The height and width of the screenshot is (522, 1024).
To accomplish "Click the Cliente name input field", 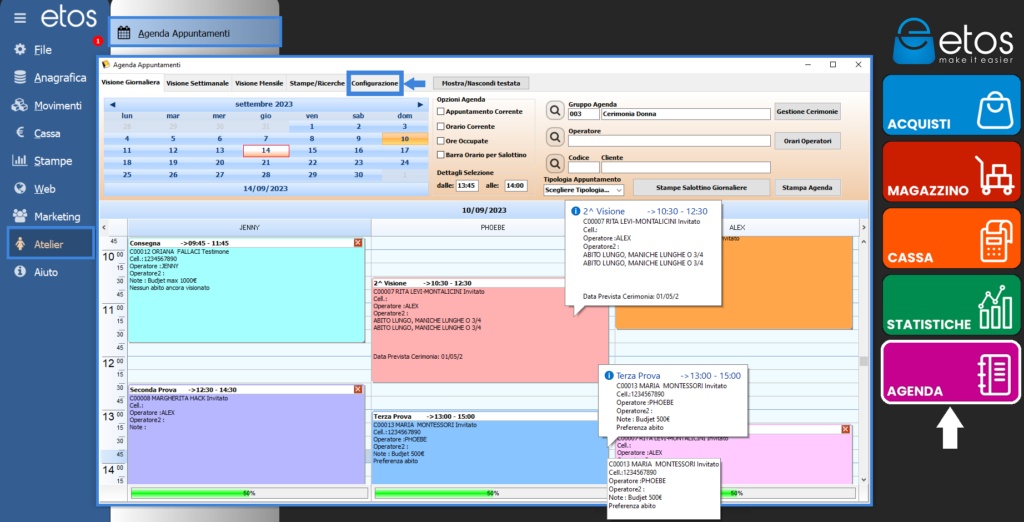I will [686, 167].
